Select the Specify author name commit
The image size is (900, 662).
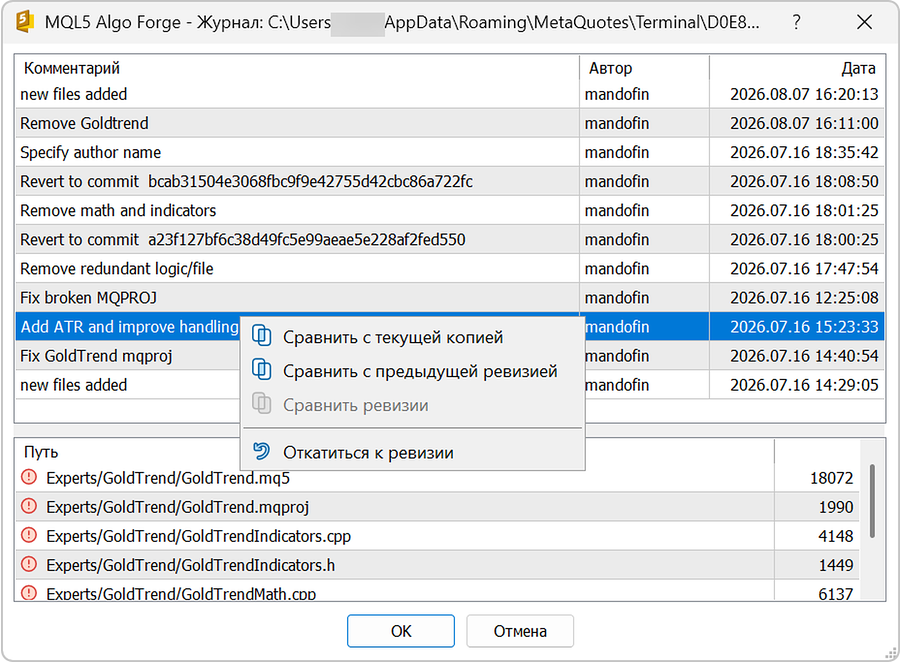(x=449, y=152)
